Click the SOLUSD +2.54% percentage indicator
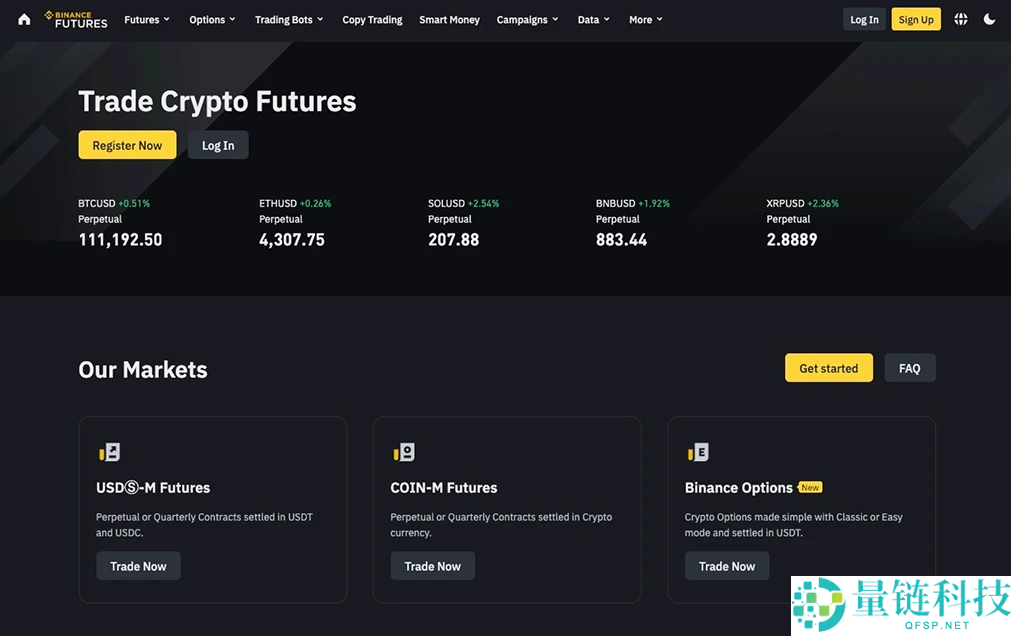Viewport: 1011px width, 636px height. point(485,203)
